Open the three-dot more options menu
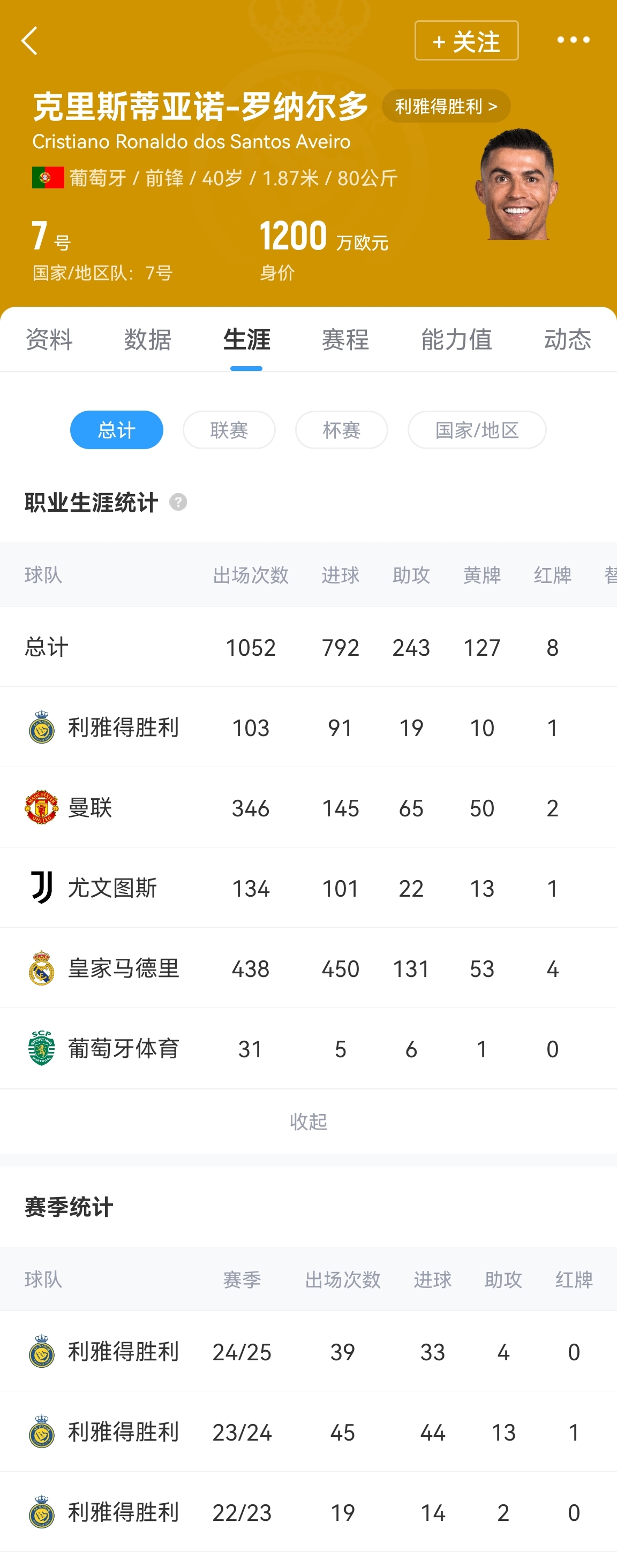 pyautogui.click(x=573, y=40)
